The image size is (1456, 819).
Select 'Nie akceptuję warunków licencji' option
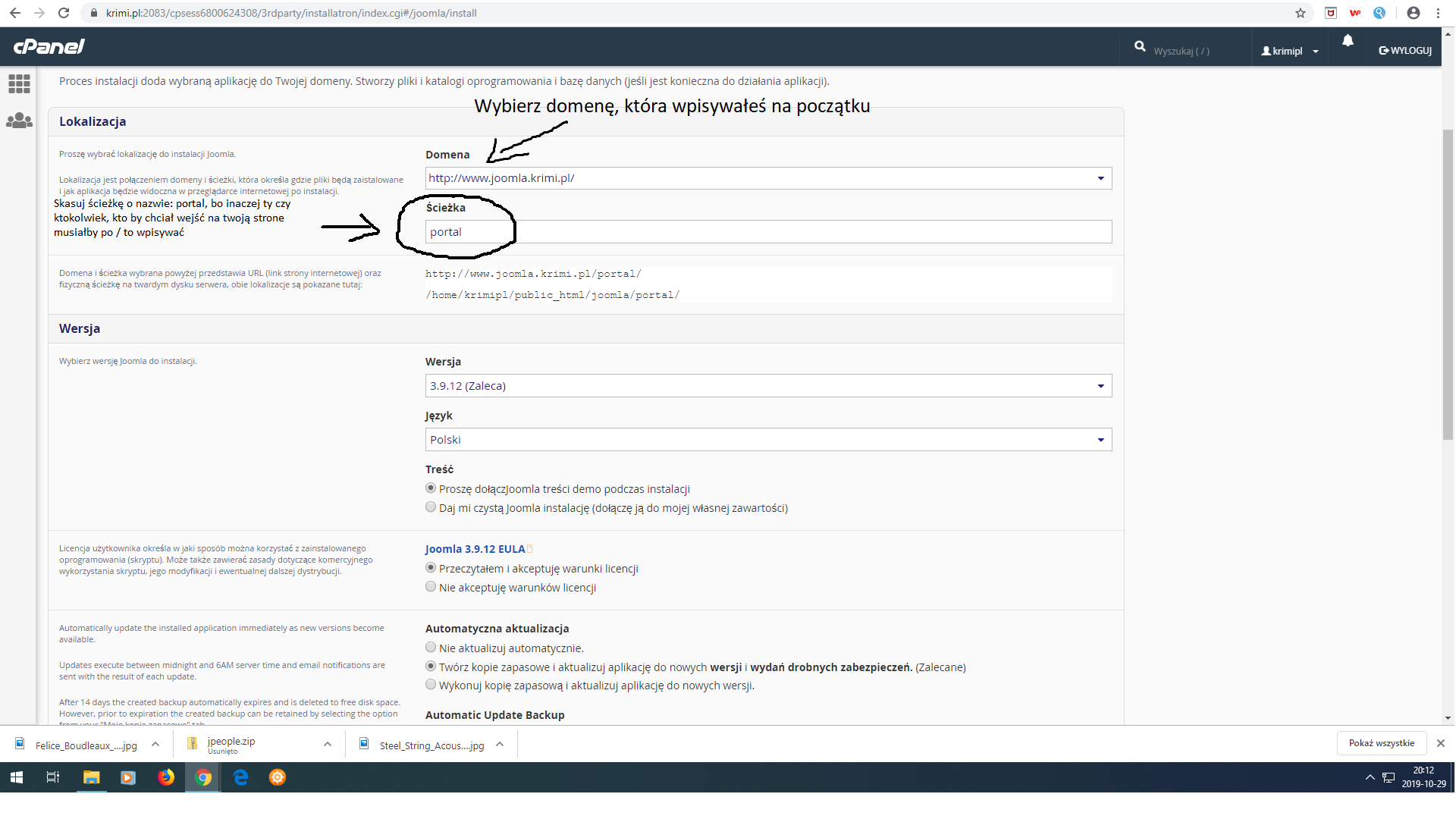pyautogui.click(x=431, y=587)
